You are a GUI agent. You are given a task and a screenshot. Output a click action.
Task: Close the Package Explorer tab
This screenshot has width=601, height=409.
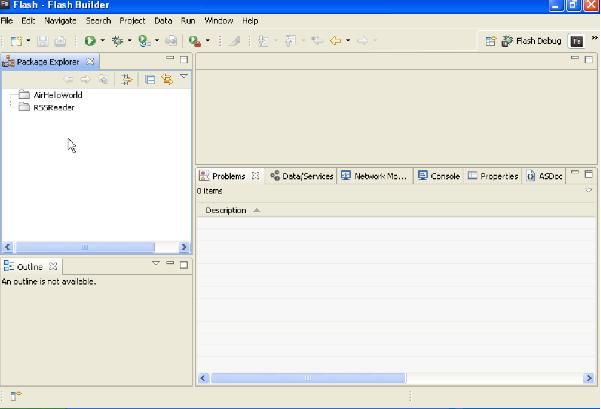coord(90,61)
